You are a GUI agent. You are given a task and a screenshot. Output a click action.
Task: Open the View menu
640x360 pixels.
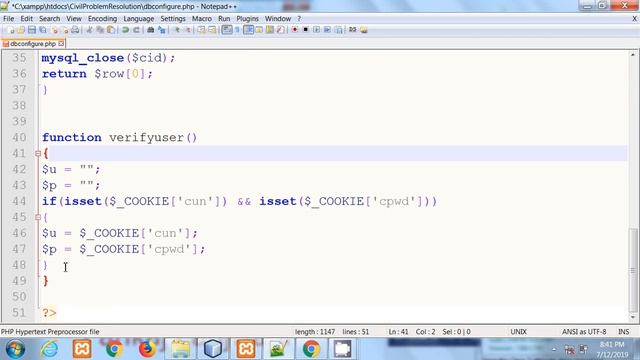pyautogui.click(x=74, y=19)
